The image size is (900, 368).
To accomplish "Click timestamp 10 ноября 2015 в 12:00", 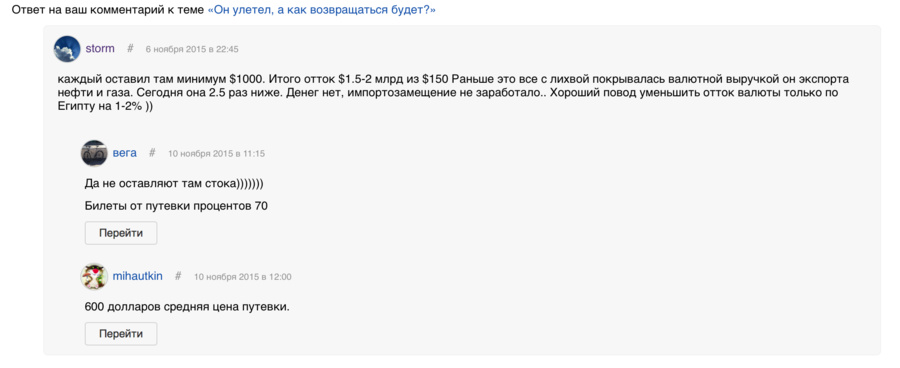I will point(243,277).
